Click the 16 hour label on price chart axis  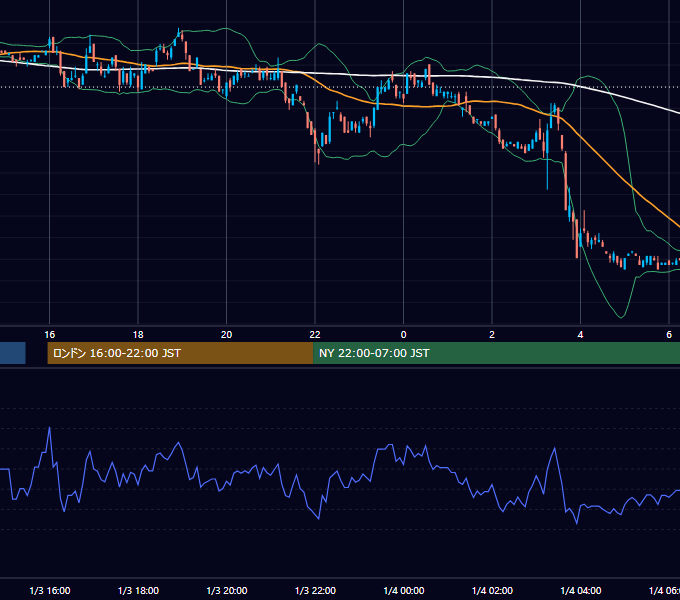[50, 335]
